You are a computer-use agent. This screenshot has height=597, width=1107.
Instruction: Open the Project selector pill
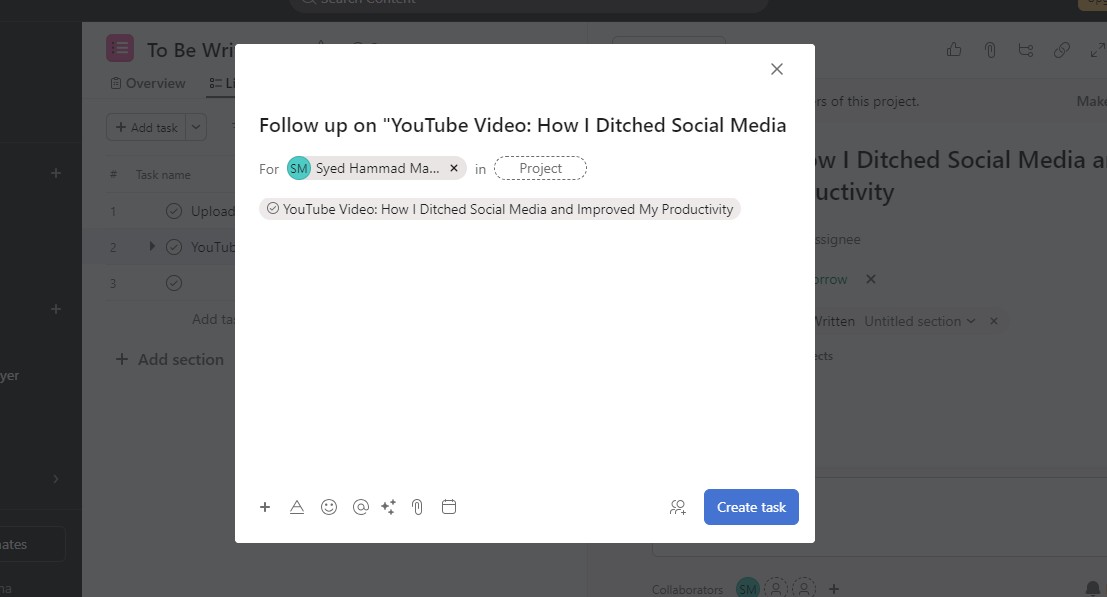[540, 168]
